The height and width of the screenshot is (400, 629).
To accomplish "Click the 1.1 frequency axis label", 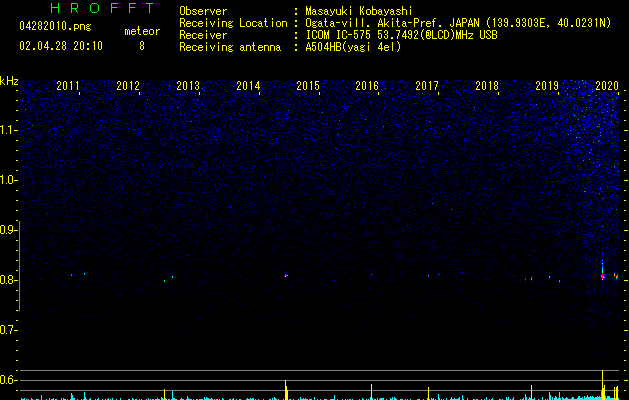I will pos(8,130).
